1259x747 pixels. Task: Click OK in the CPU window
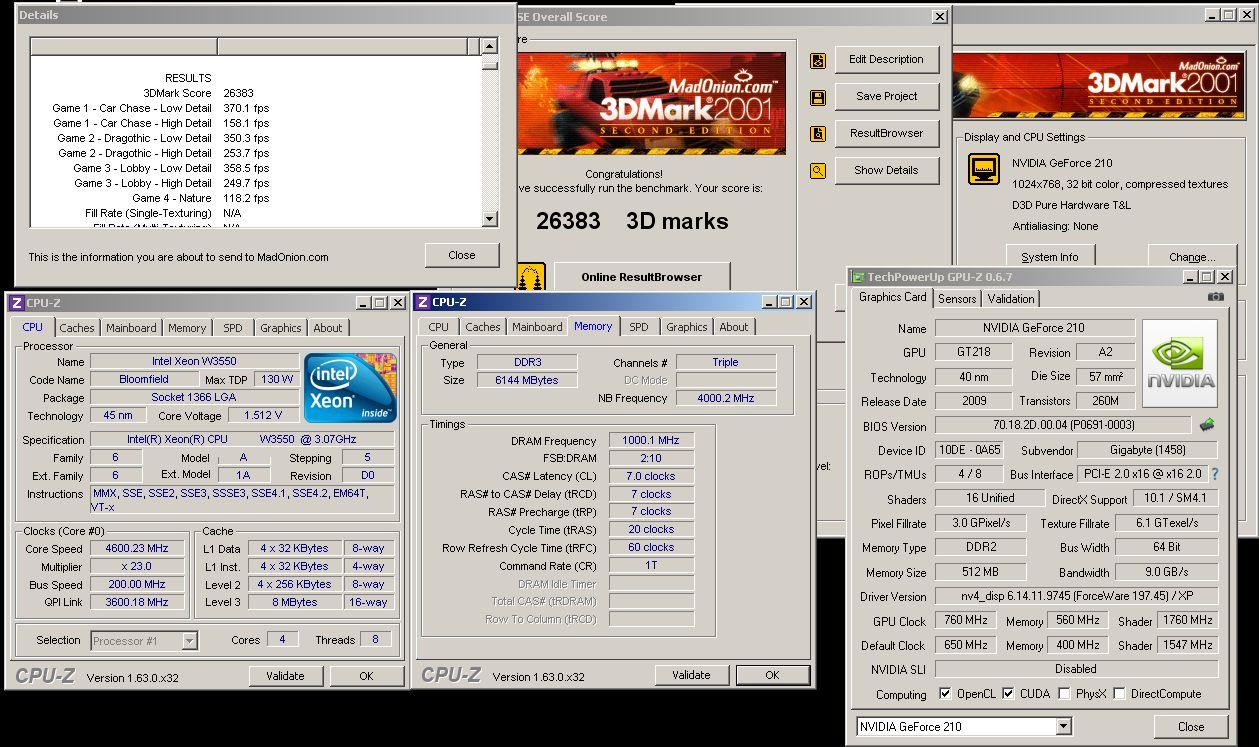[x=366, y=676]
